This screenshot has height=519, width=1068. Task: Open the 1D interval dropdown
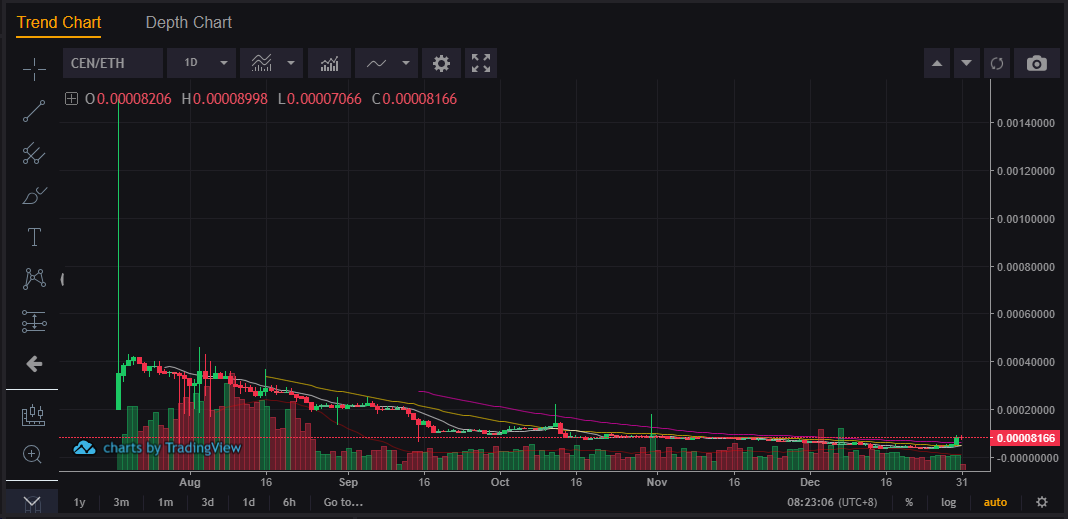[x=202, y=63]
